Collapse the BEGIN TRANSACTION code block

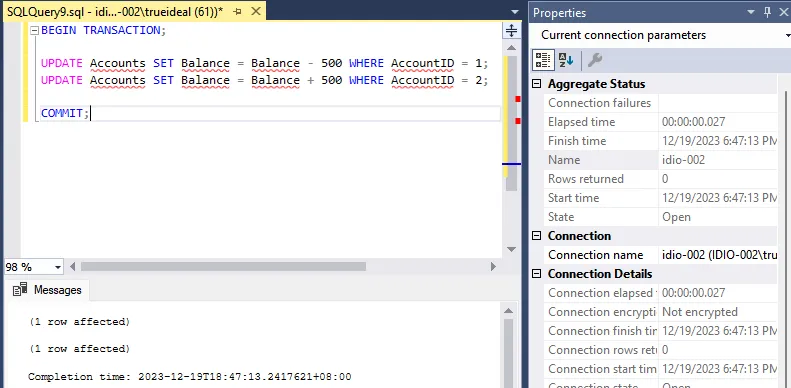[x=34, y=30]
